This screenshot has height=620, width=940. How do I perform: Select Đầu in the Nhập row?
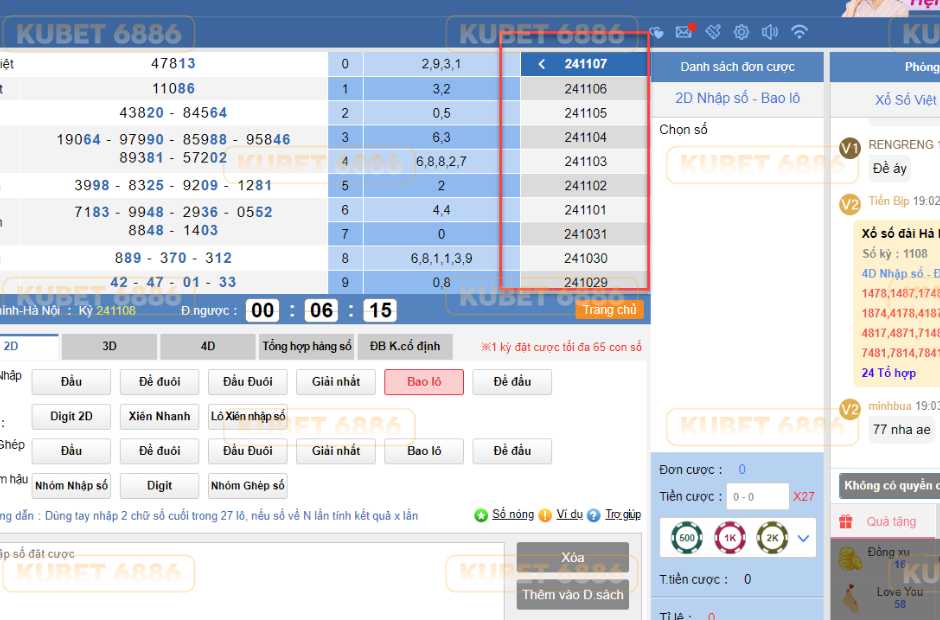click(x=71, y=382)
